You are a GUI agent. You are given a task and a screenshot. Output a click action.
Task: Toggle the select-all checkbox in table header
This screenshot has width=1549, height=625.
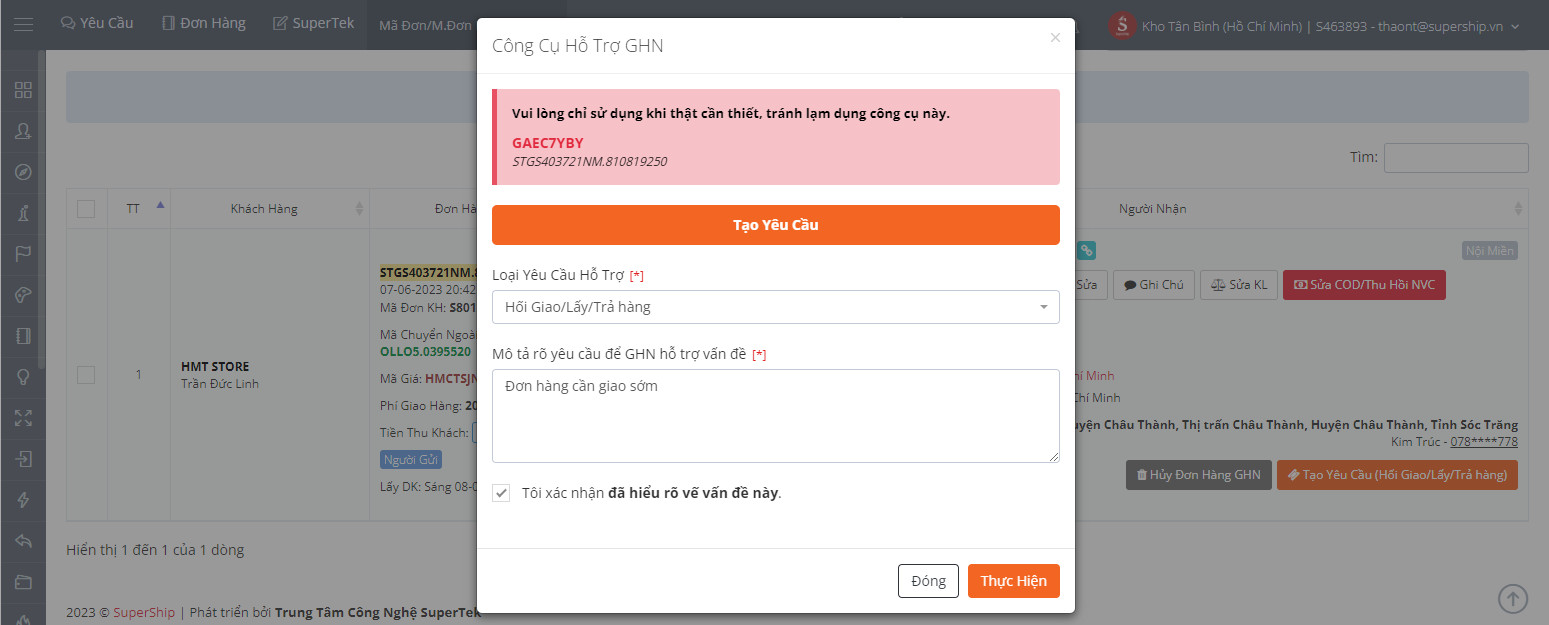[x=86, y=208]
